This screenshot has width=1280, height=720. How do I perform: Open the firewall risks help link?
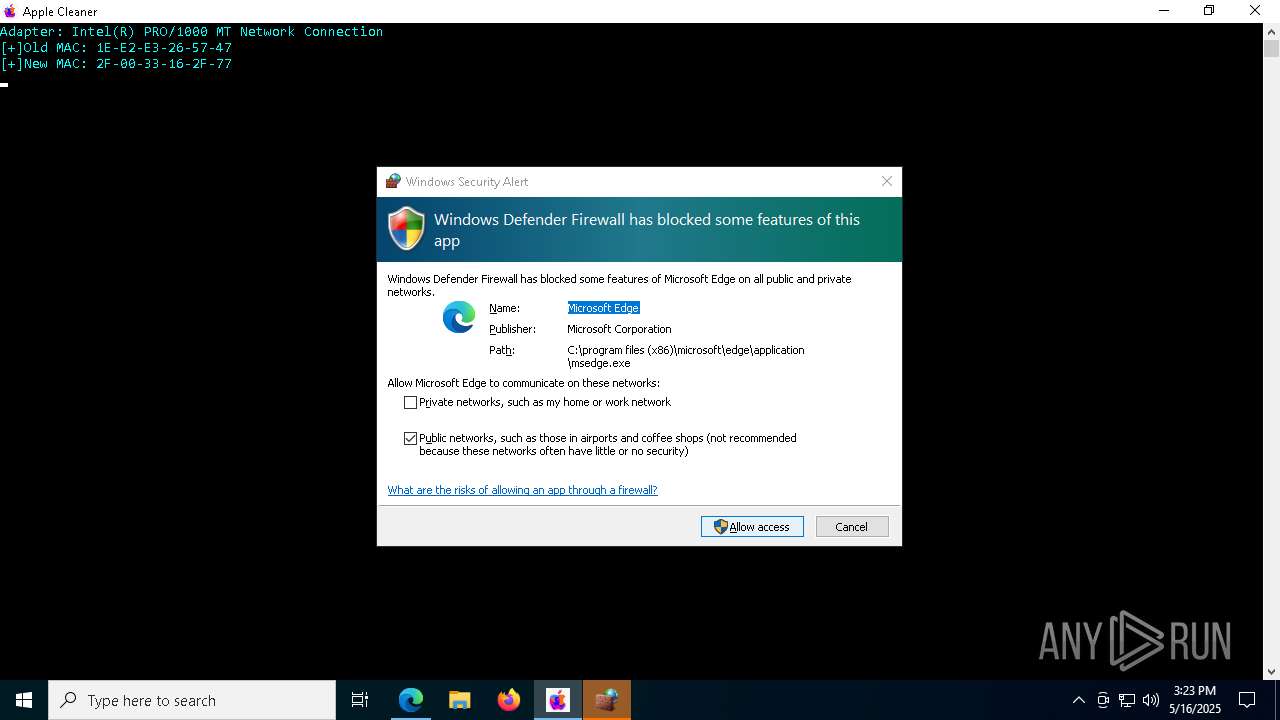pos(522,490)
